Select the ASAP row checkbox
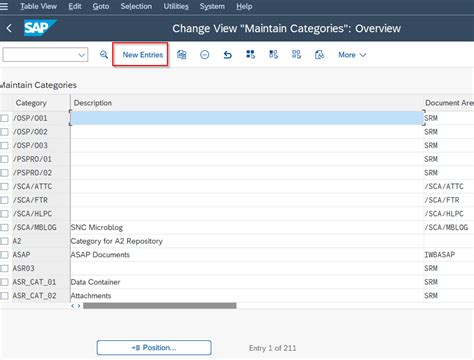This screenshot has height=360, width=474. click(x=4, y=255)
